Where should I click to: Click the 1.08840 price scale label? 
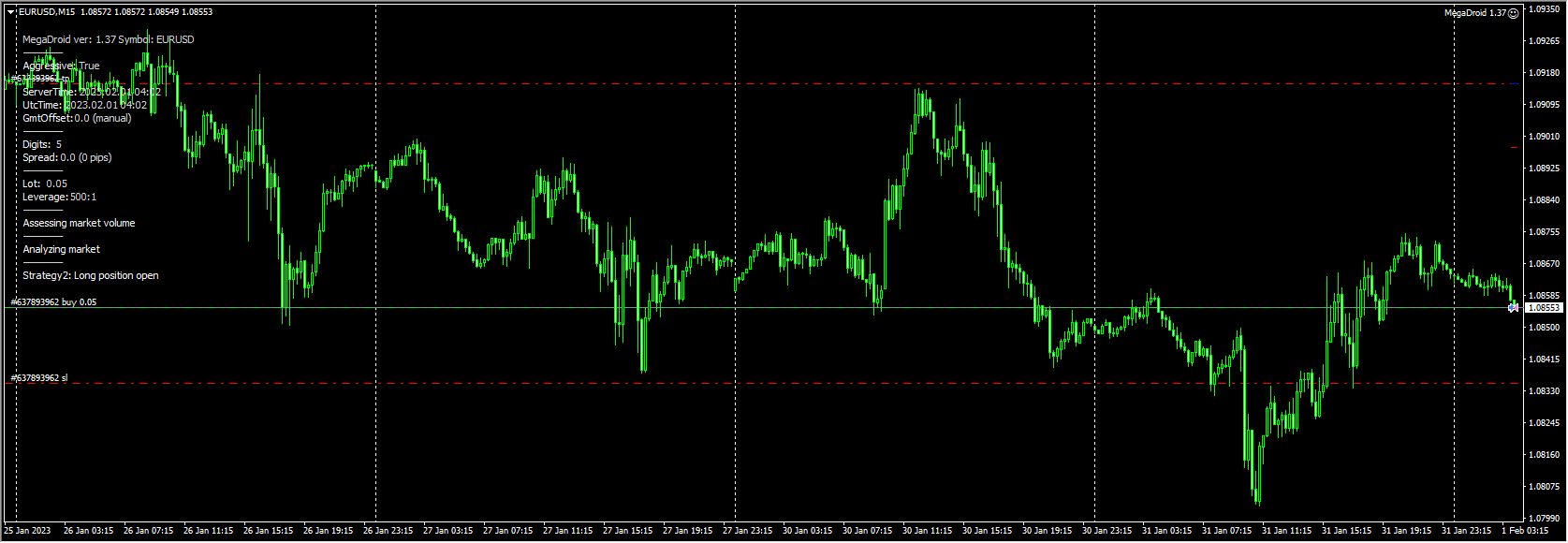pyautogui.click(x=1545, y=200)
